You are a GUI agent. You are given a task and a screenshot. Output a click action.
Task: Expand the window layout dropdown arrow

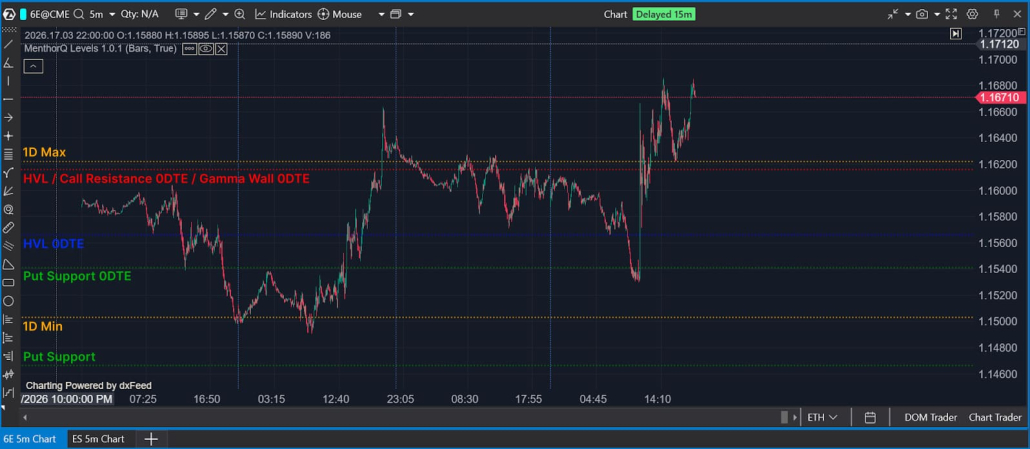(x=411, y=14)
